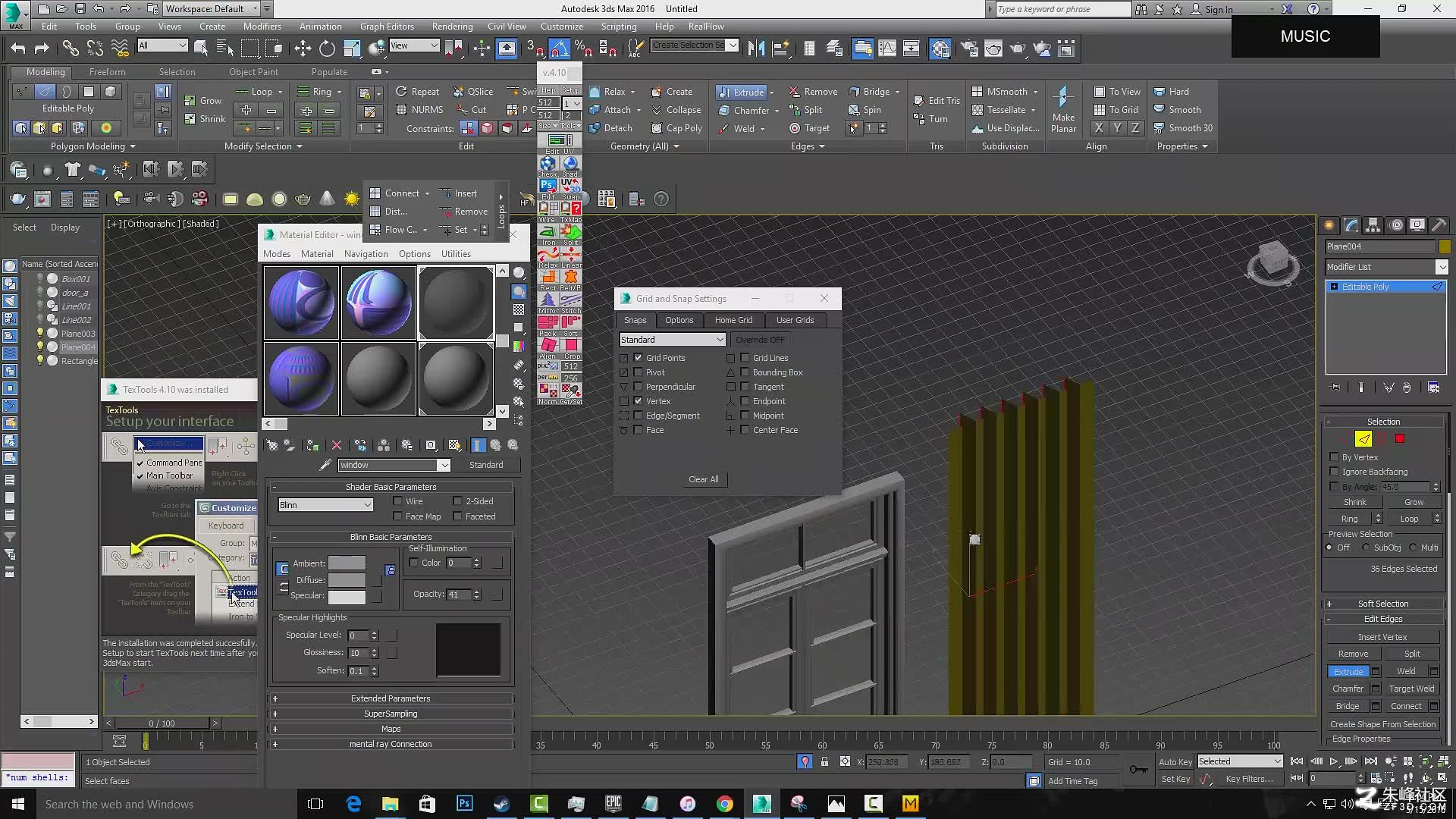Screen dimensions: 1456x819
Task: Enable the Wire shader checkbox
Action: coord(398,501)
